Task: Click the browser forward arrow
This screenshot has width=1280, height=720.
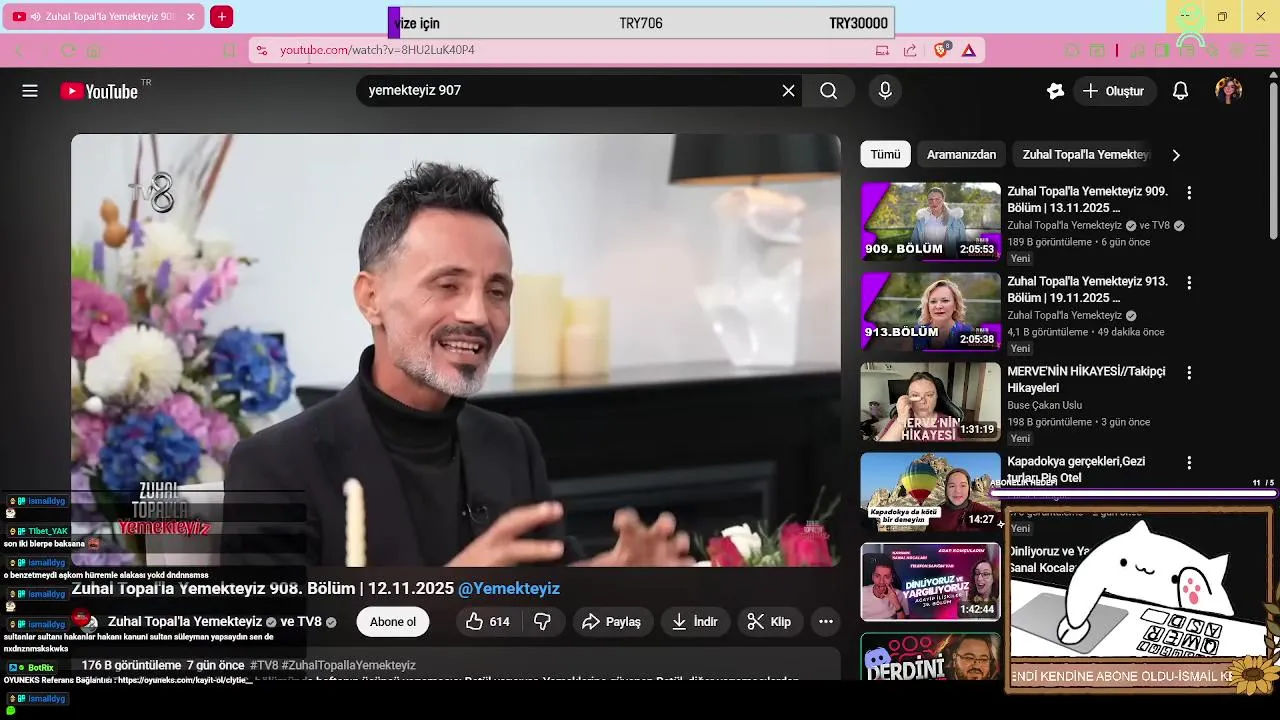Action: click(43, 50)
